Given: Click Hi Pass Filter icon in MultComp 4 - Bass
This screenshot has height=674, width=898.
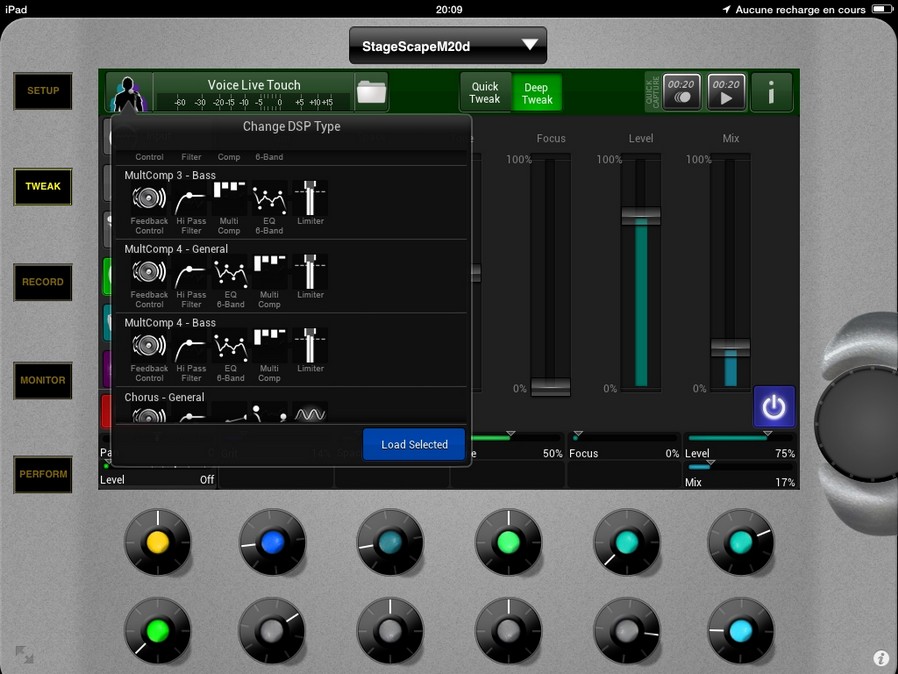Looking at the screenshot, I should tap(191, 346).
